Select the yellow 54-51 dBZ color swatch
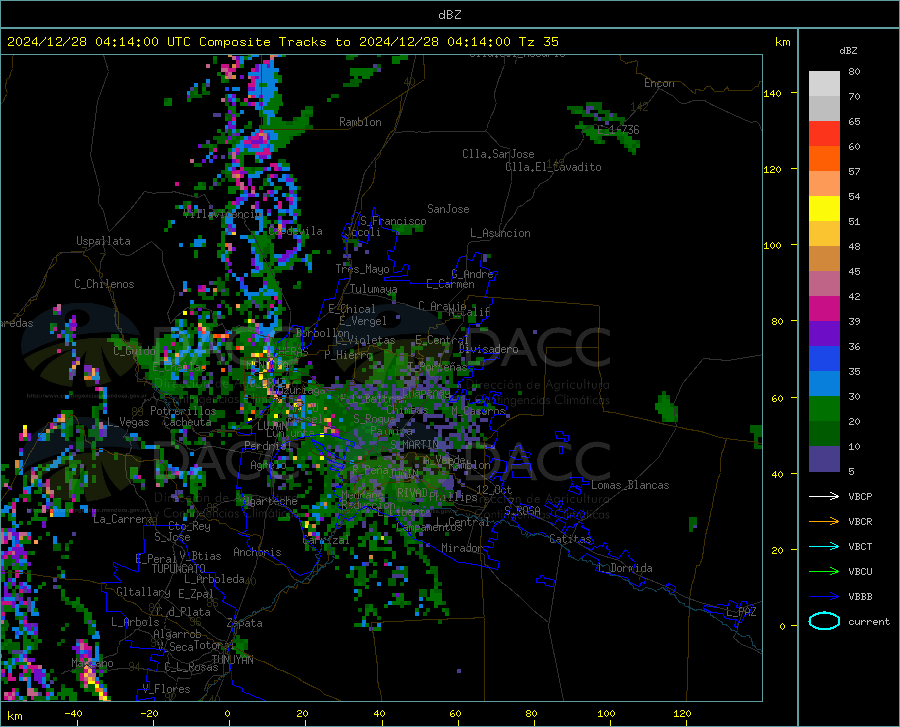900x727 pixels. click(x=824, y=209)
